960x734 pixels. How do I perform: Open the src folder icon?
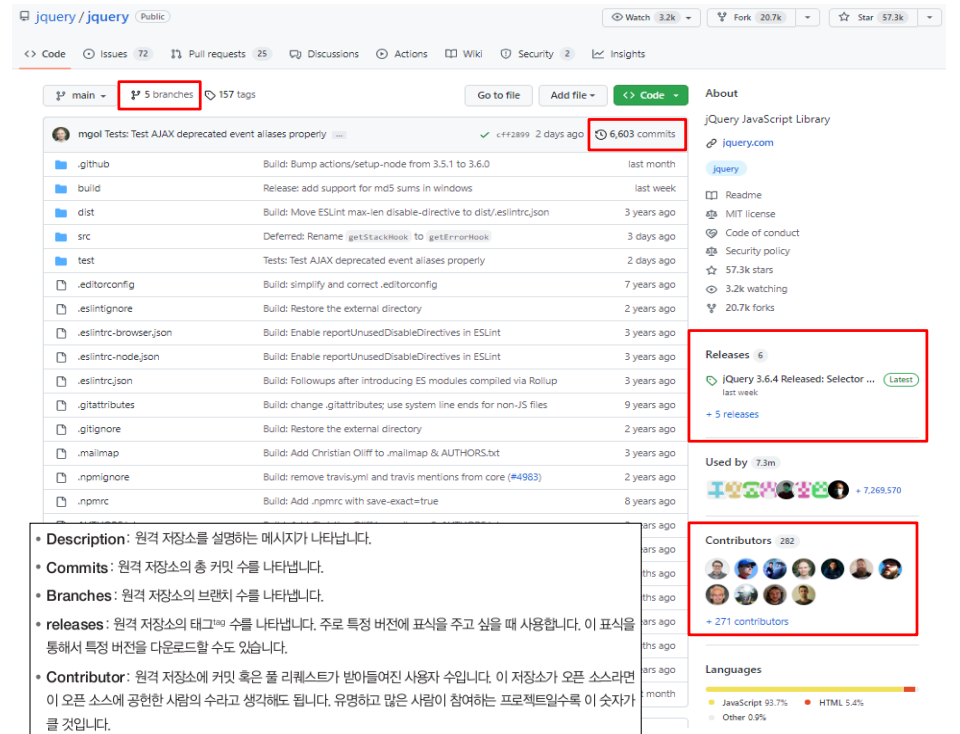[x=61, y=236]
